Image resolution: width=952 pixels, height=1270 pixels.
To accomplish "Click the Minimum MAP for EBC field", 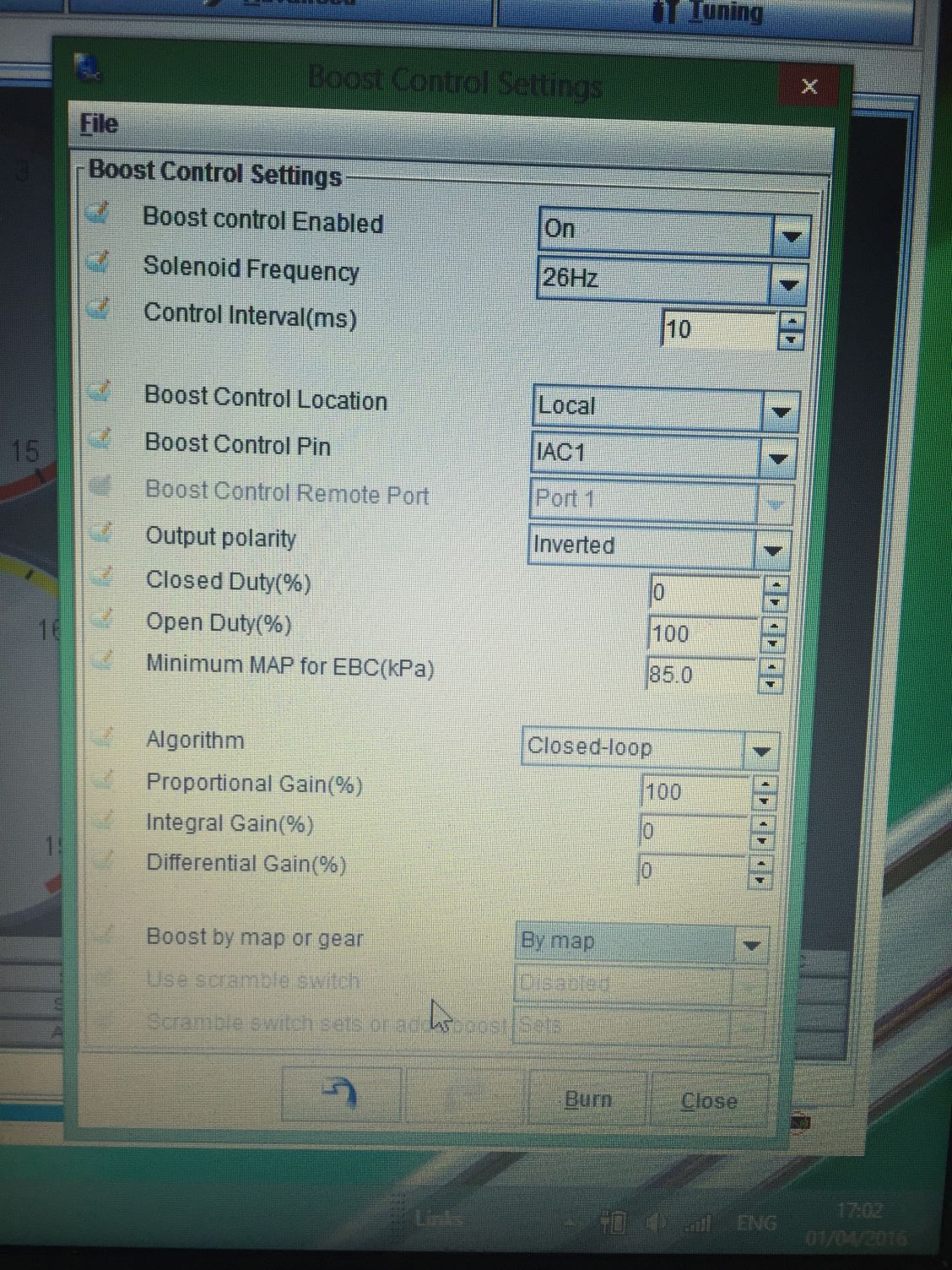I will point(701,675).
